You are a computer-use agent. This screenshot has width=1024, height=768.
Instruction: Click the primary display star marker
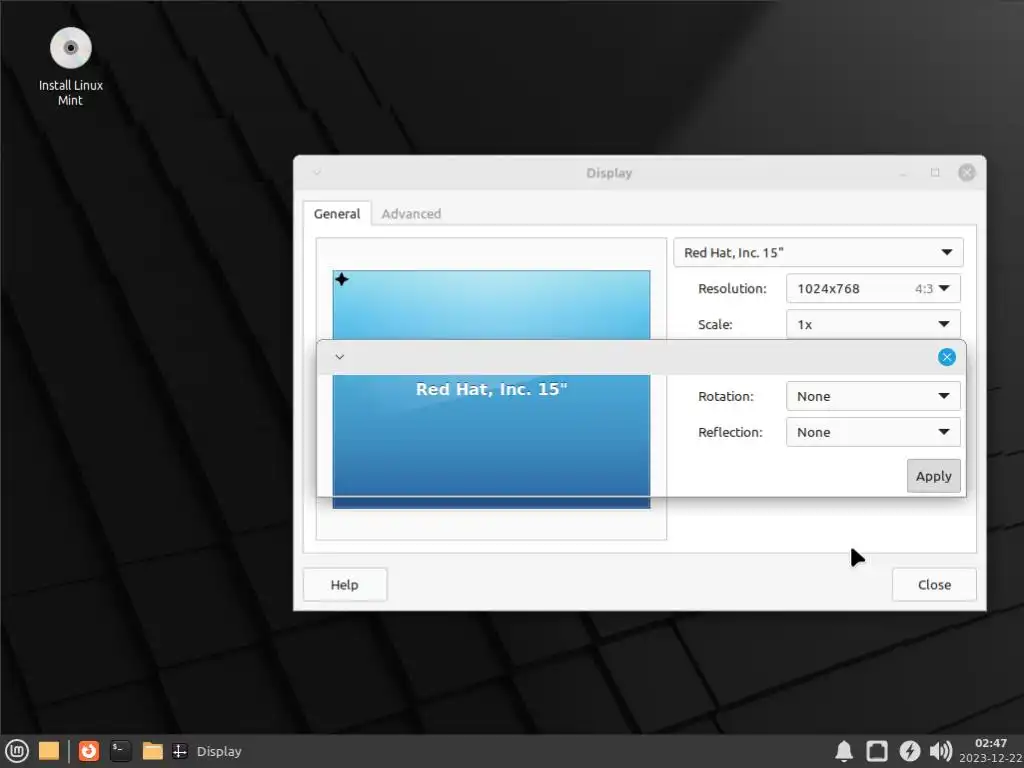(342, 280)
